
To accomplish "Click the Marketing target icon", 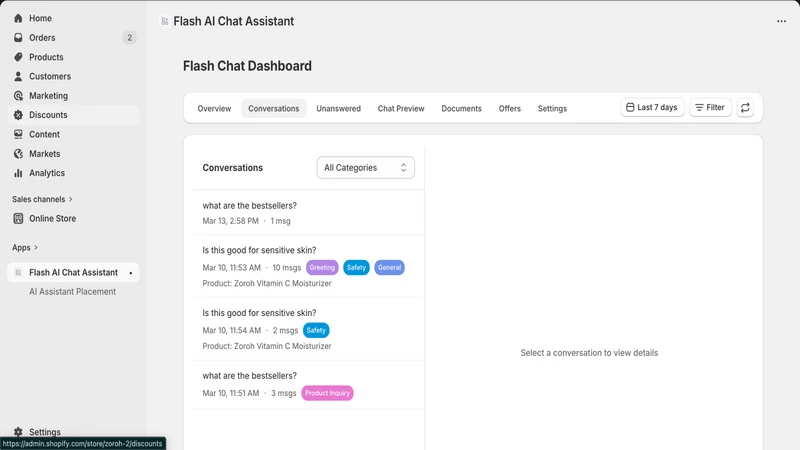I will (18, 96).
